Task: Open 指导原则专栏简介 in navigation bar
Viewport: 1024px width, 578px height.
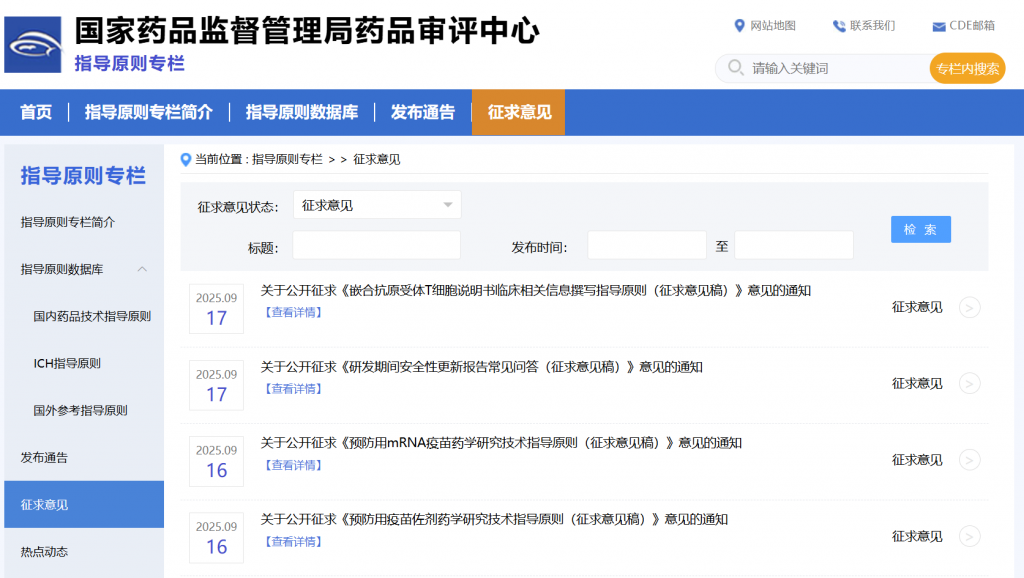Action: pos(148,112)
